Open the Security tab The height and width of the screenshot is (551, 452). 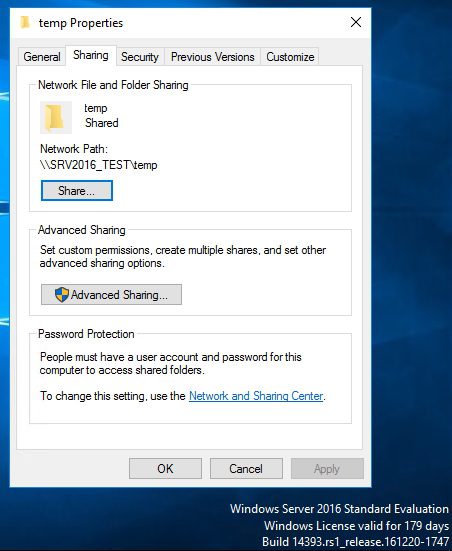click(x=140, y=57)
